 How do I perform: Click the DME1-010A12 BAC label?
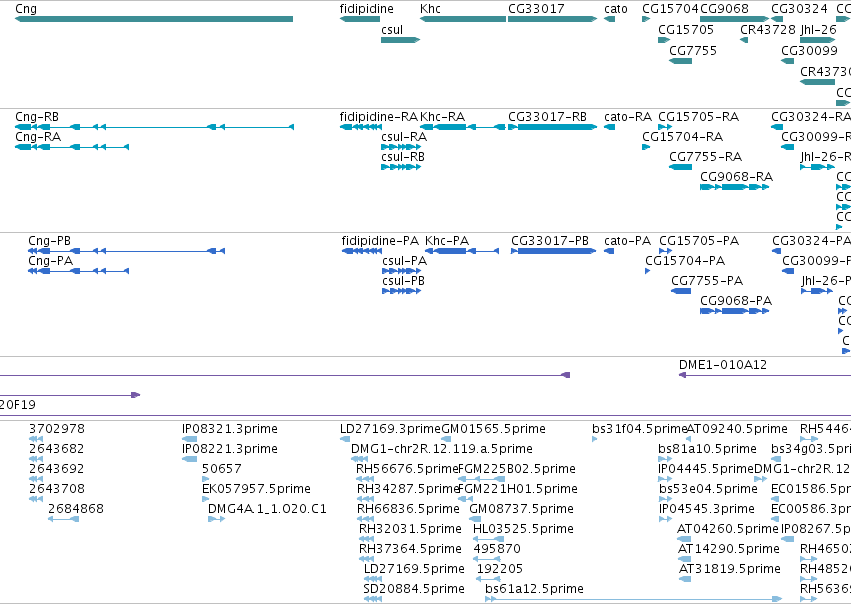(723, 365)
